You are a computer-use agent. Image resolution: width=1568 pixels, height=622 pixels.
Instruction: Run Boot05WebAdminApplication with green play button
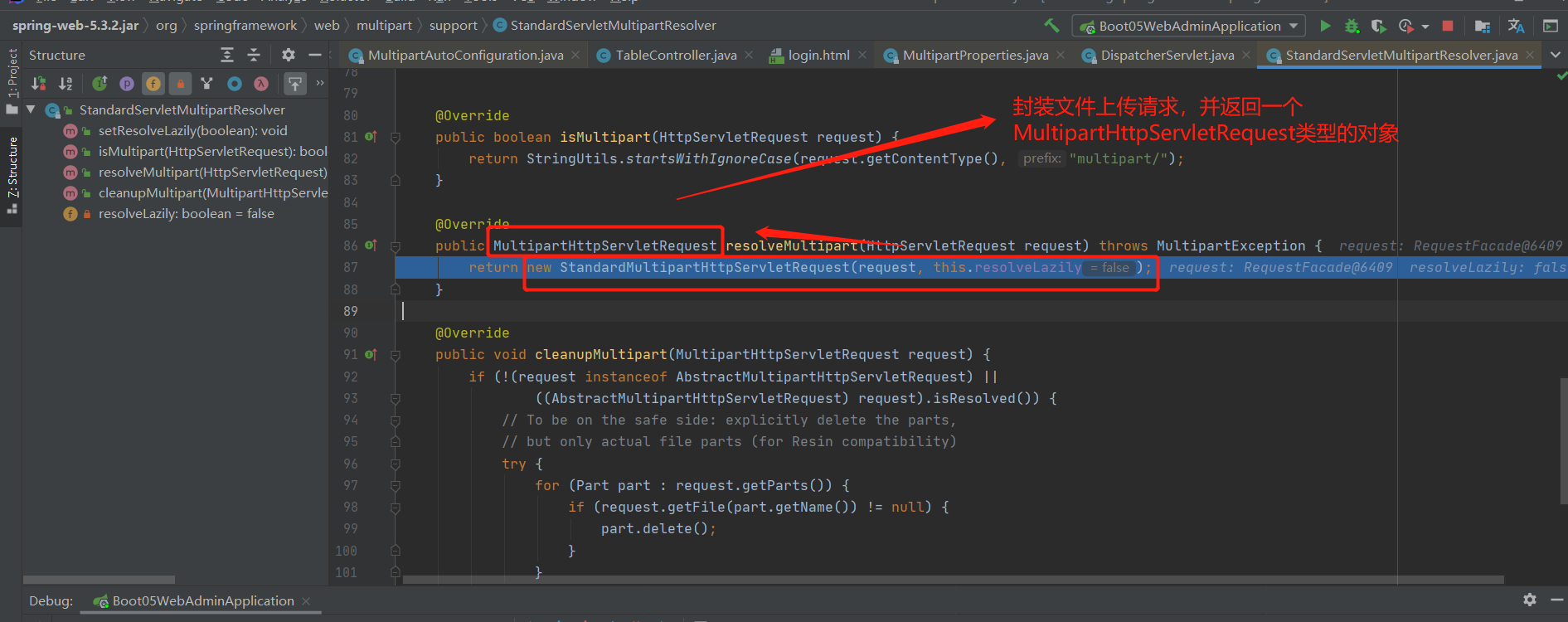pyautogui.click(x=1325, y=26)
